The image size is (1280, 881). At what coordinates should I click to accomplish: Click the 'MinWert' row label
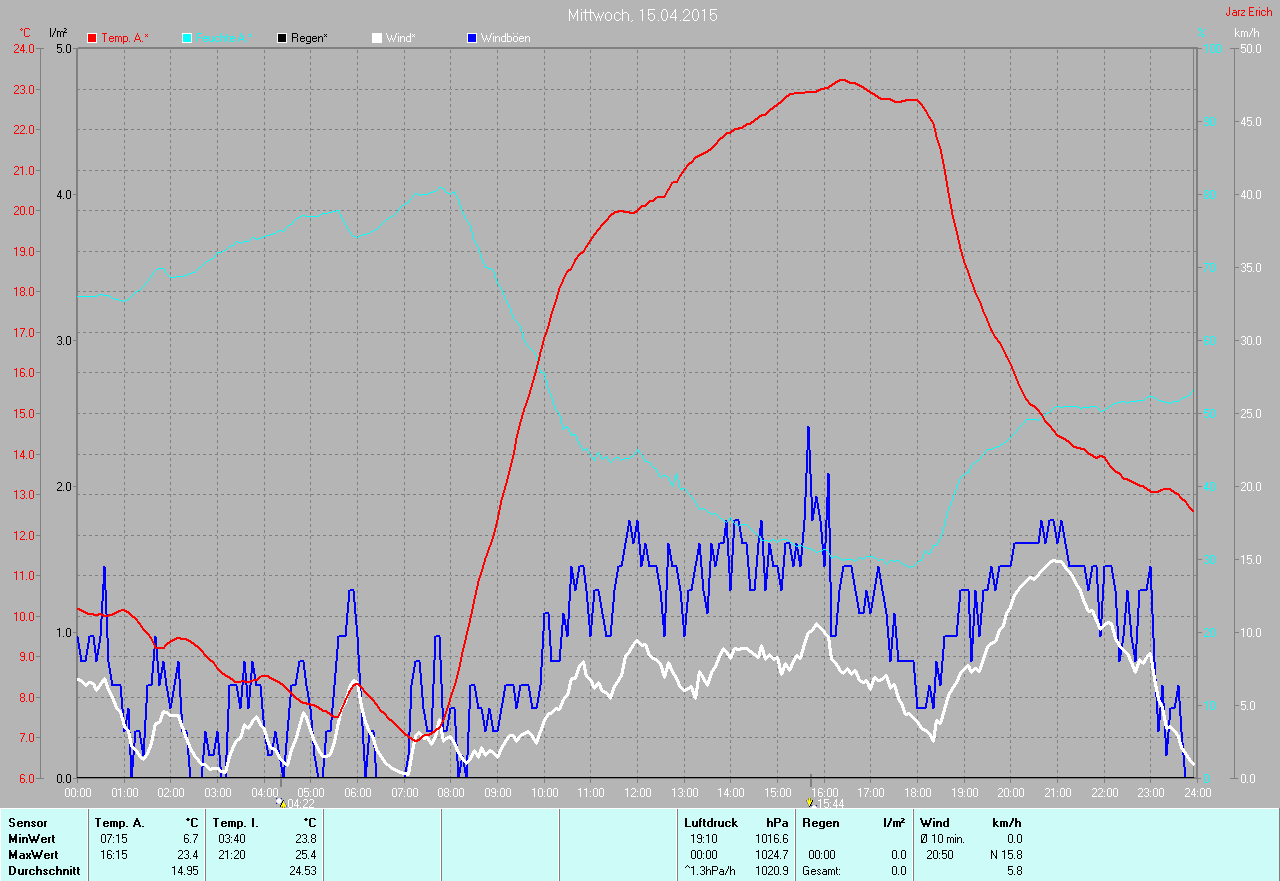click(31, 839)
